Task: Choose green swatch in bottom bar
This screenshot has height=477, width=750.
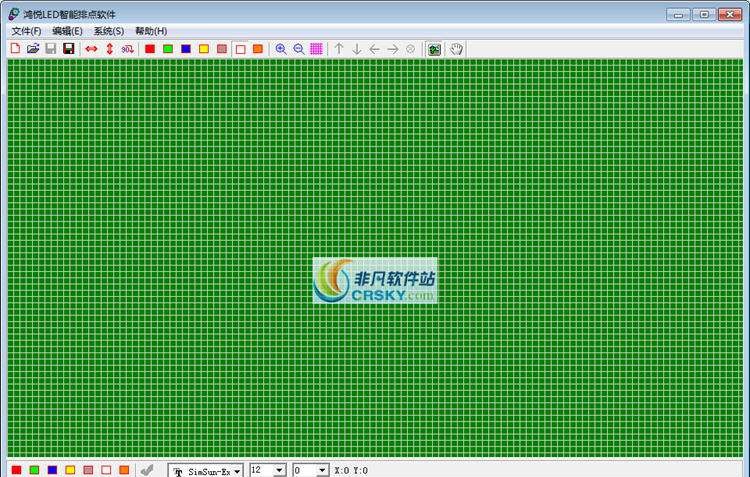Action: point(34,470)
